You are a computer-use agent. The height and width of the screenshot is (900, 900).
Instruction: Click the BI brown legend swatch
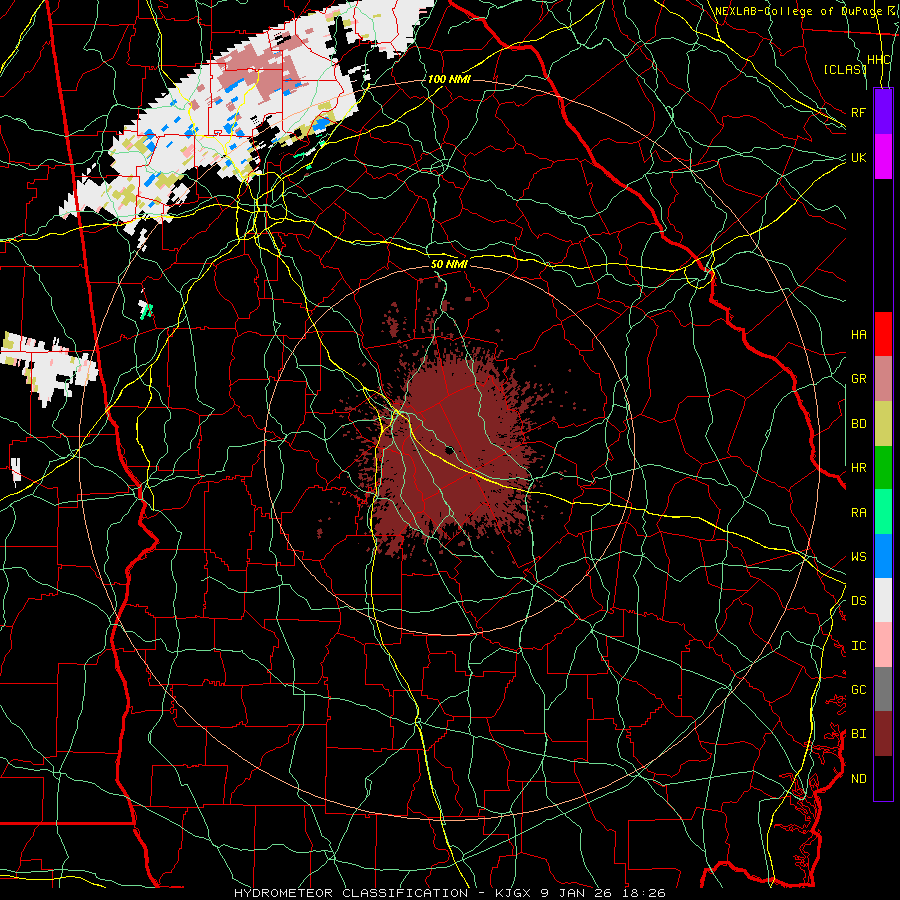tap(883, 734)
